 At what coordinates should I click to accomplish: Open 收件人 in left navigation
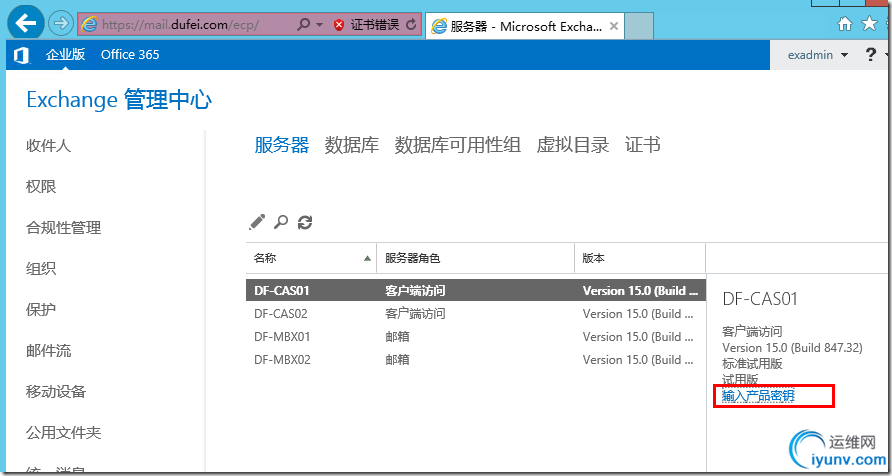point(48,146)
